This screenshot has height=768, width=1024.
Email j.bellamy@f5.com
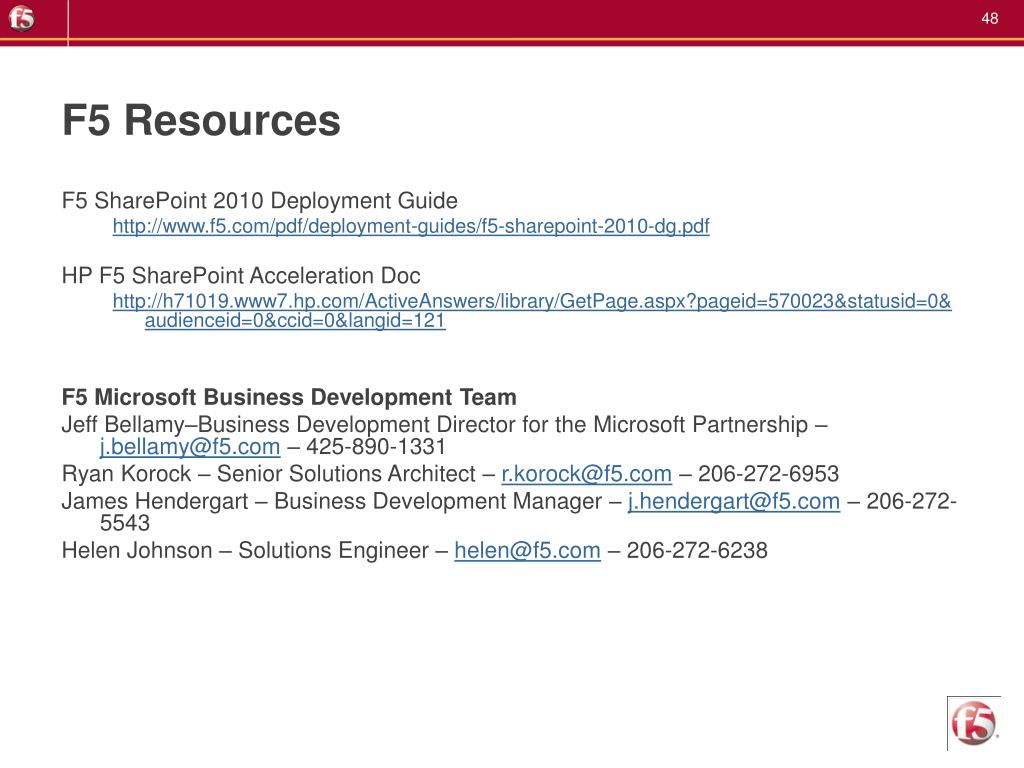(x=190, y=447)
